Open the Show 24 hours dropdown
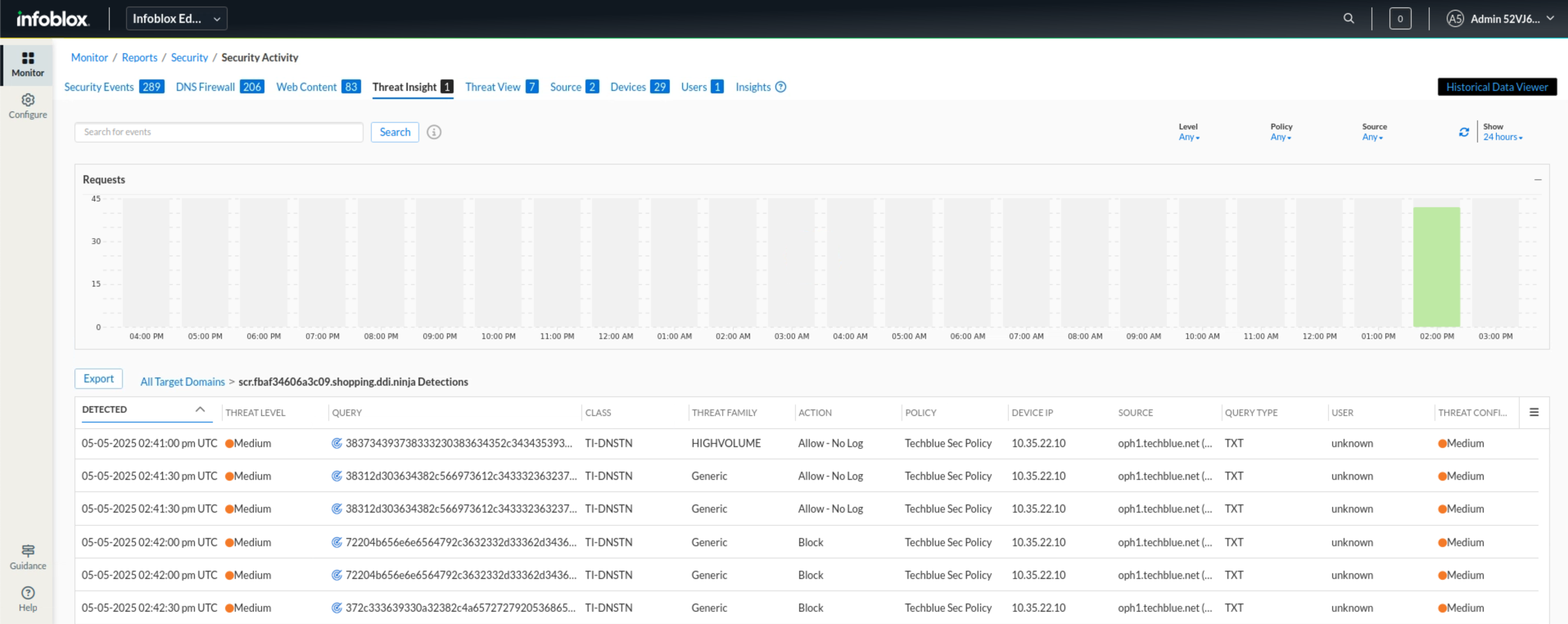 [1502, 137]
